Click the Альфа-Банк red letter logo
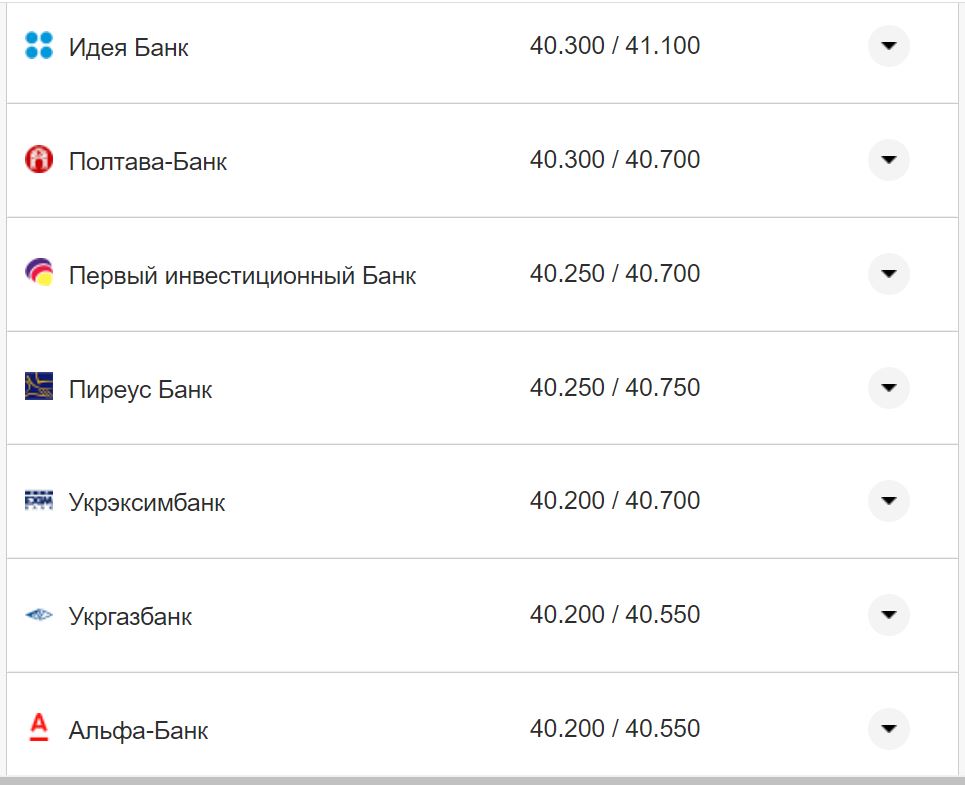965x785 pixels. tap(38, 729)
